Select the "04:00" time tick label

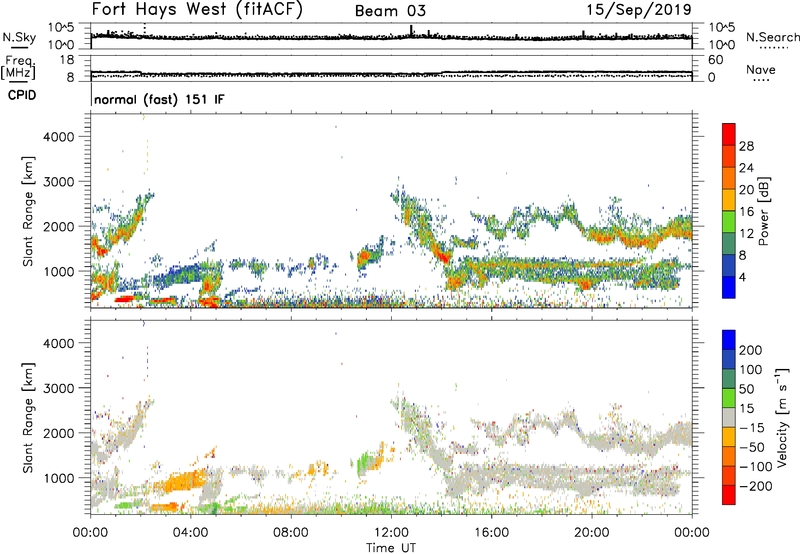click(190, 533)
